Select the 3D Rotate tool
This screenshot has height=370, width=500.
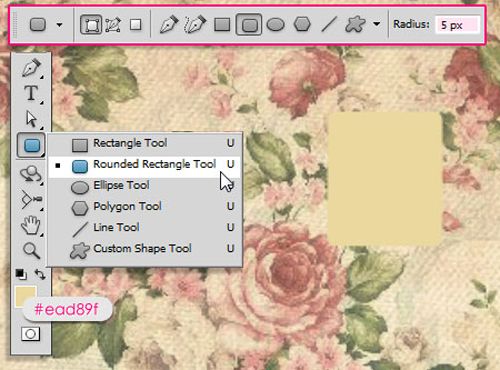point(31,174)
